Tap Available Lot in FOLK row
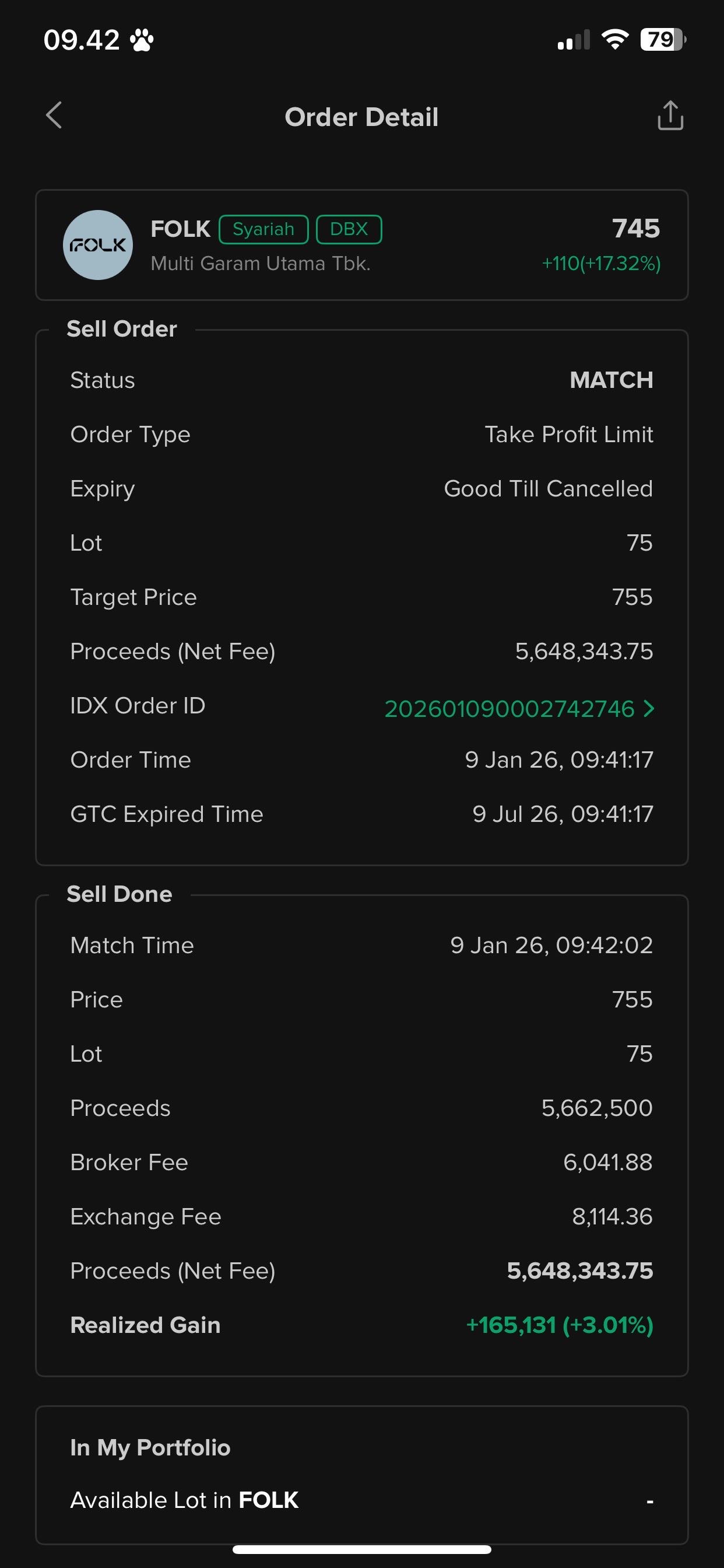This screenshot has height=1568, width=724. pos(361,1500)
